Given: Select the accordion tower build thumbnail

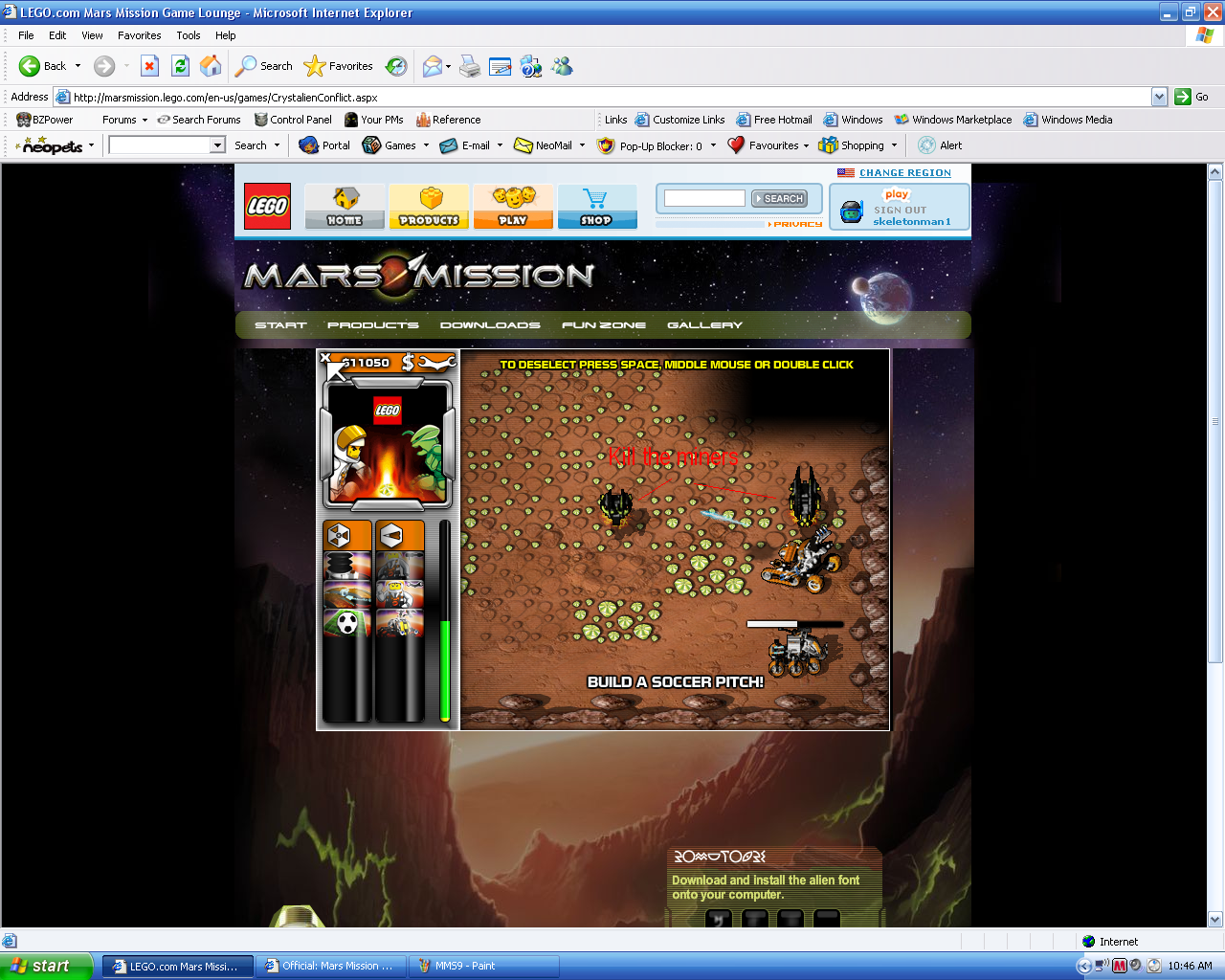Looking at the screenshot, I should (x=347, y=566).
